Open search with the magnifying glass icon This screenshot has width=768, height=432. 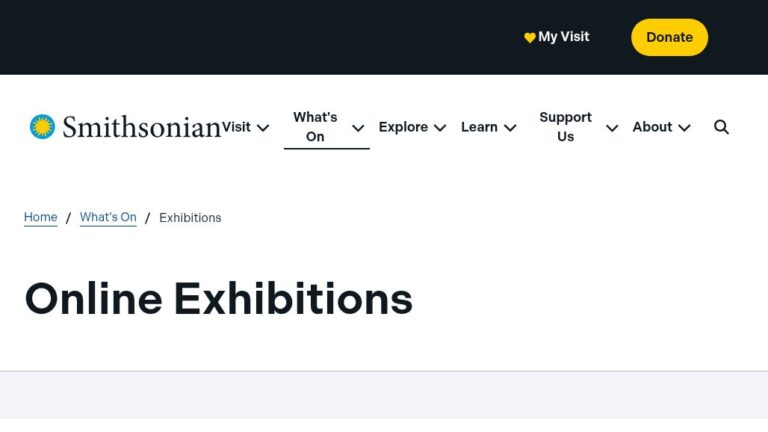[x=721, y=127]
